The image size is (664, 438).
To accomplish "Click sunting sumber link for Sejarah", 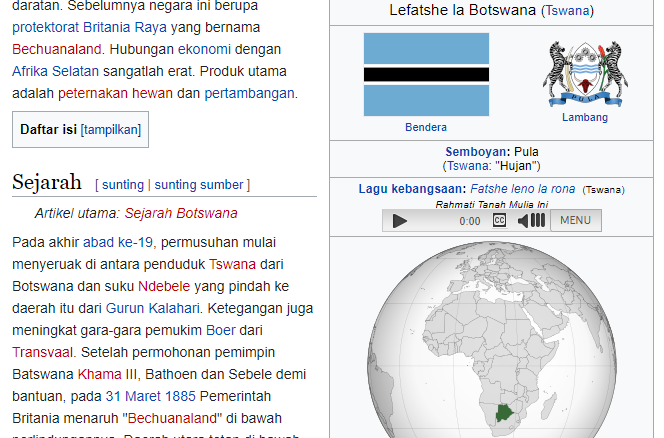I will click(x=199, y=185).
